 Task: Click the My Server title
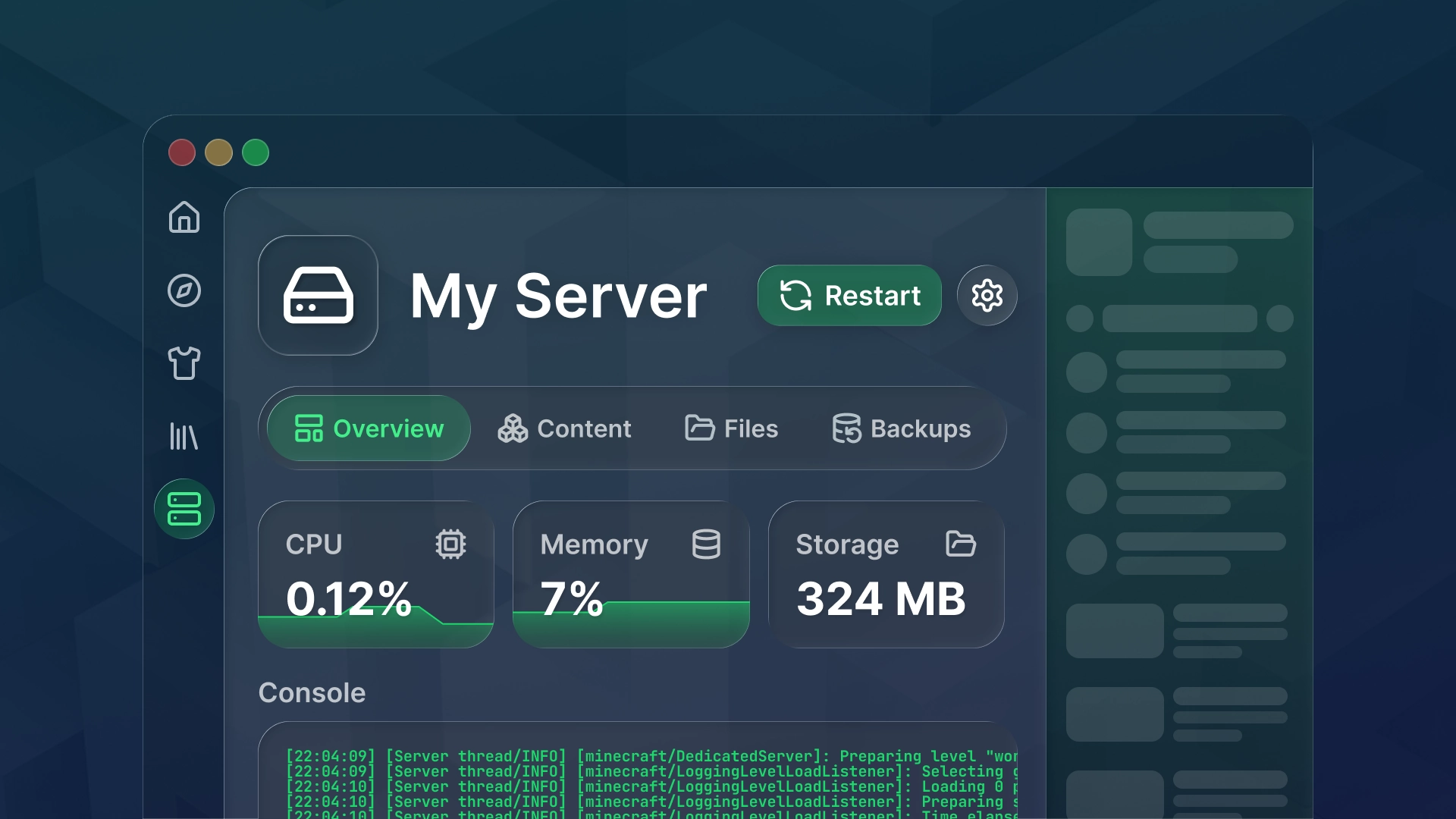coord(558,297)
